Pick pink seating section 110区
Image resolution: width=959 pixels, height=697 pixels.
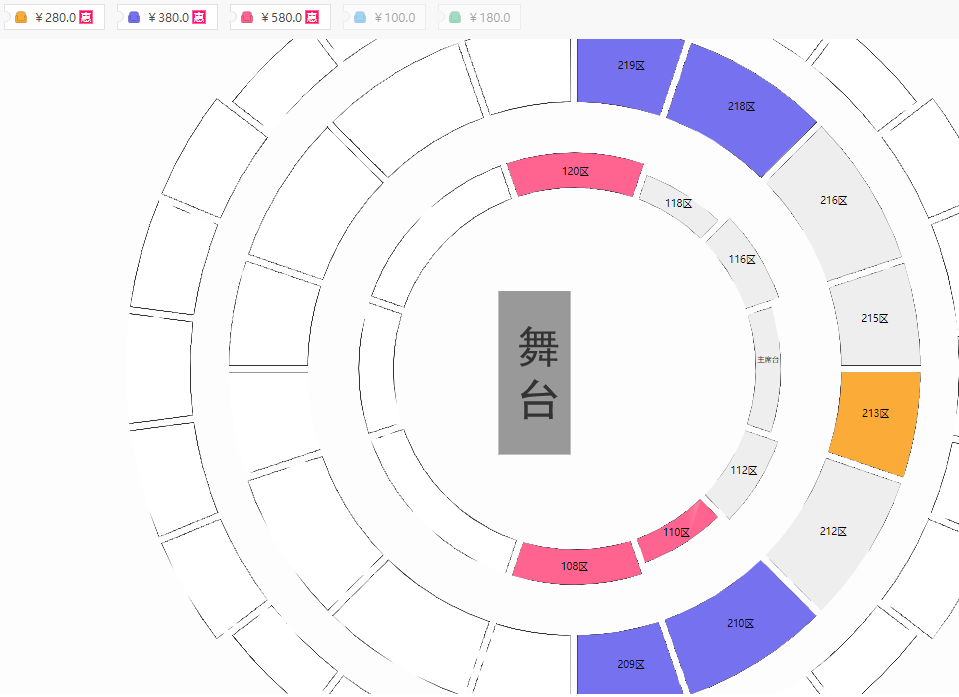tap(677, 531)
